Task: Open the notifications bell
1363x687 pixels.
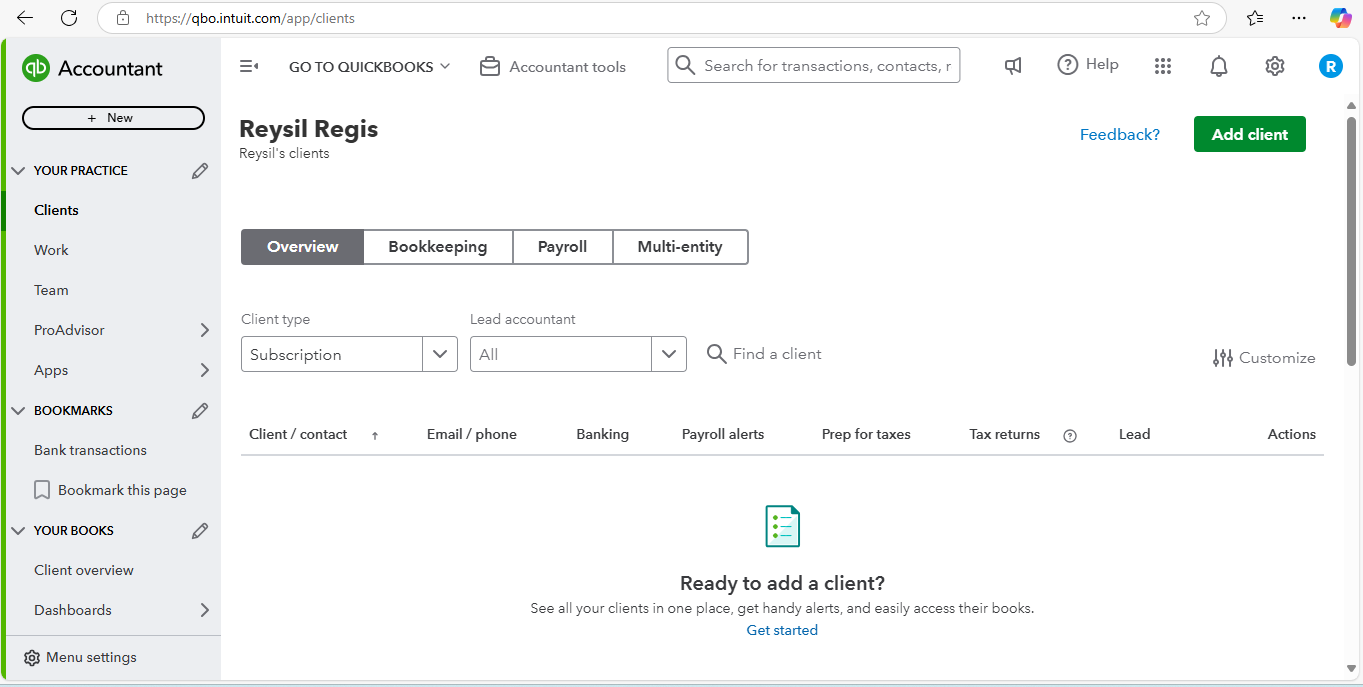Action: pyautogui.click(x=1219, y=66)
